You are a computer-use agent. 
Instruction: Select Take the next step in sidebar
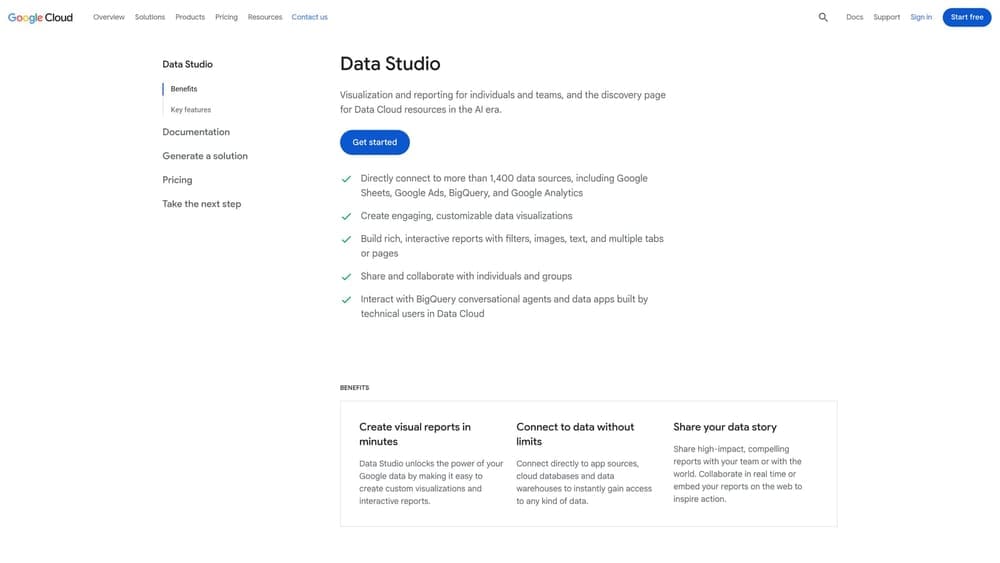tap(202, 204)
